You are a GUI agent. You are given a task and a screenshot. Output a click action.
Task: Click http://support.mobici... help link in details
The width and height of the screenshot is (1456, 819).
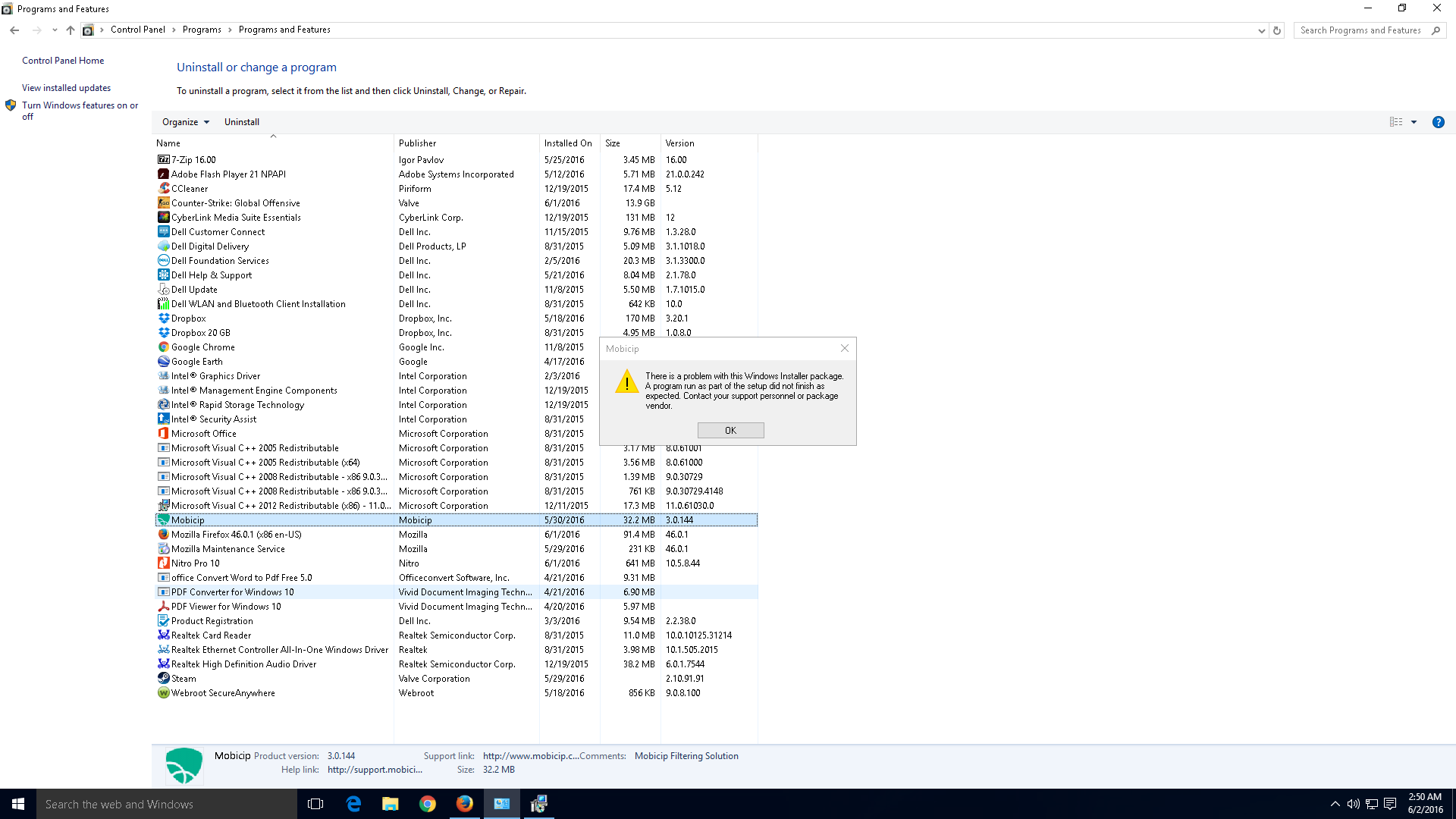[x=375, y=770]
